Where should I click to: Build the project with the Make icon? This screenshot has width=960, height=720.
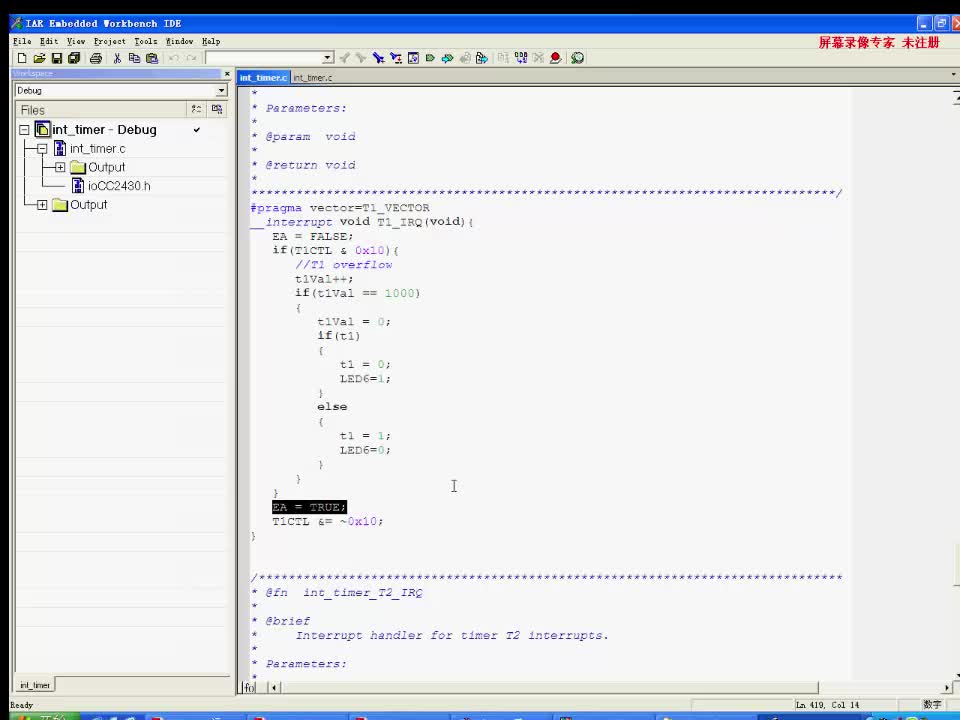(521, 58)
